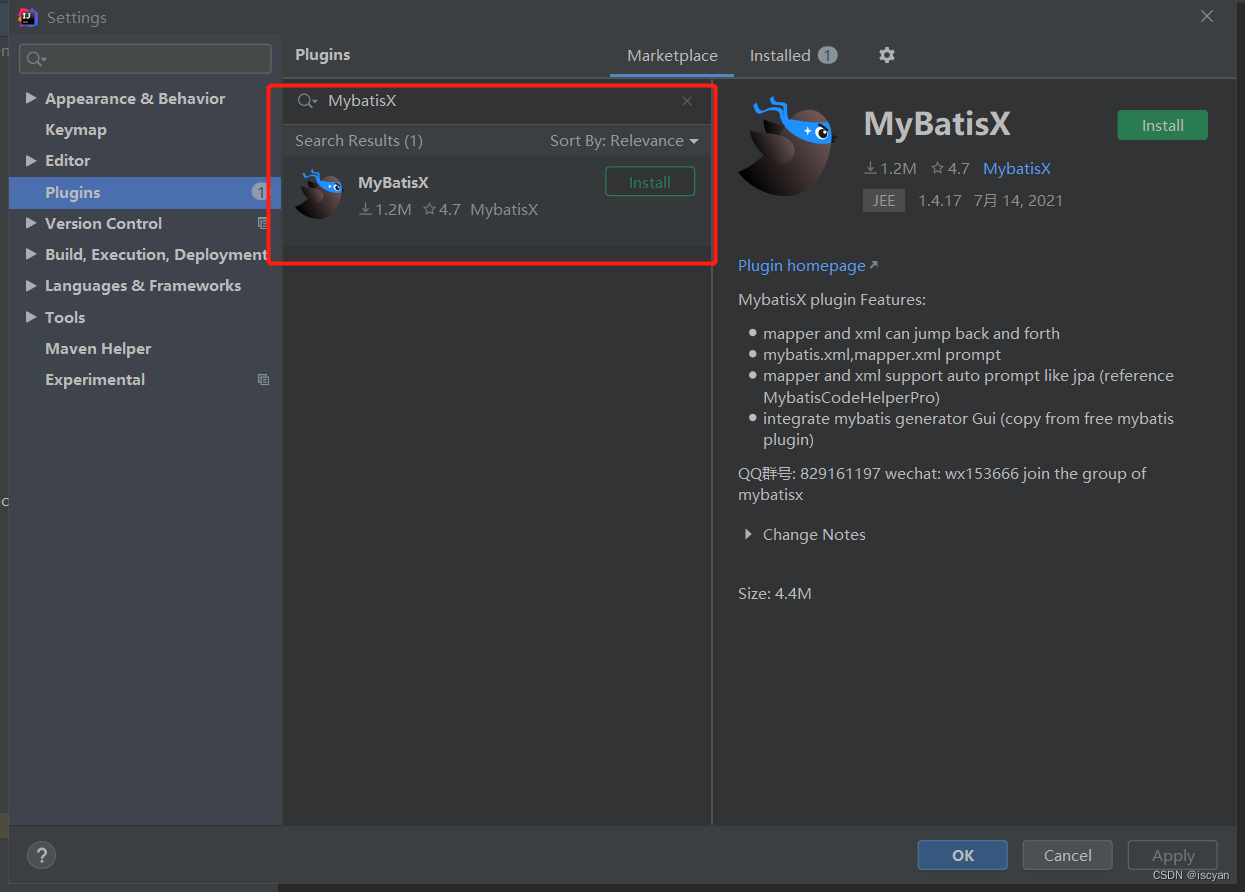Click the settings sidebar search icon

(36, 59)
